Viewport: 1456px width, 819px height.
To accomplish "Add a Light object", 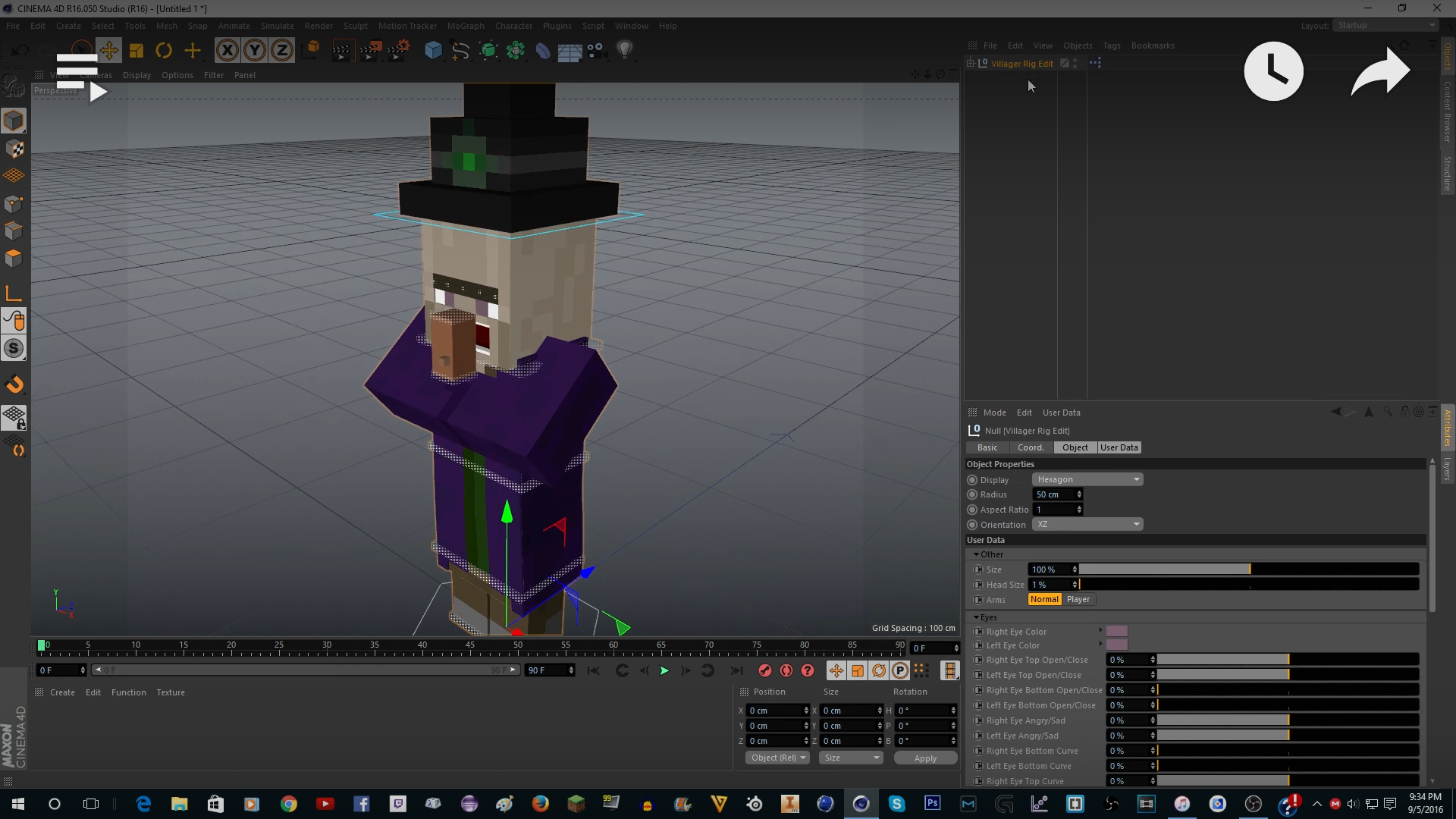I will point(624,51).
